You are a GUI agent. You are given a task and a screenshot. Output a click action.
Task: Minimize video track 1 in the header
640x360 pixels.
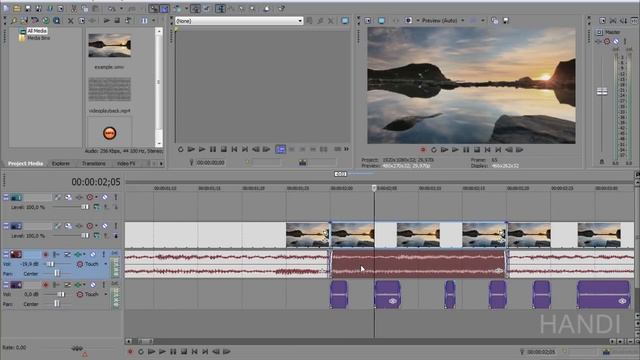click(6, 197)
